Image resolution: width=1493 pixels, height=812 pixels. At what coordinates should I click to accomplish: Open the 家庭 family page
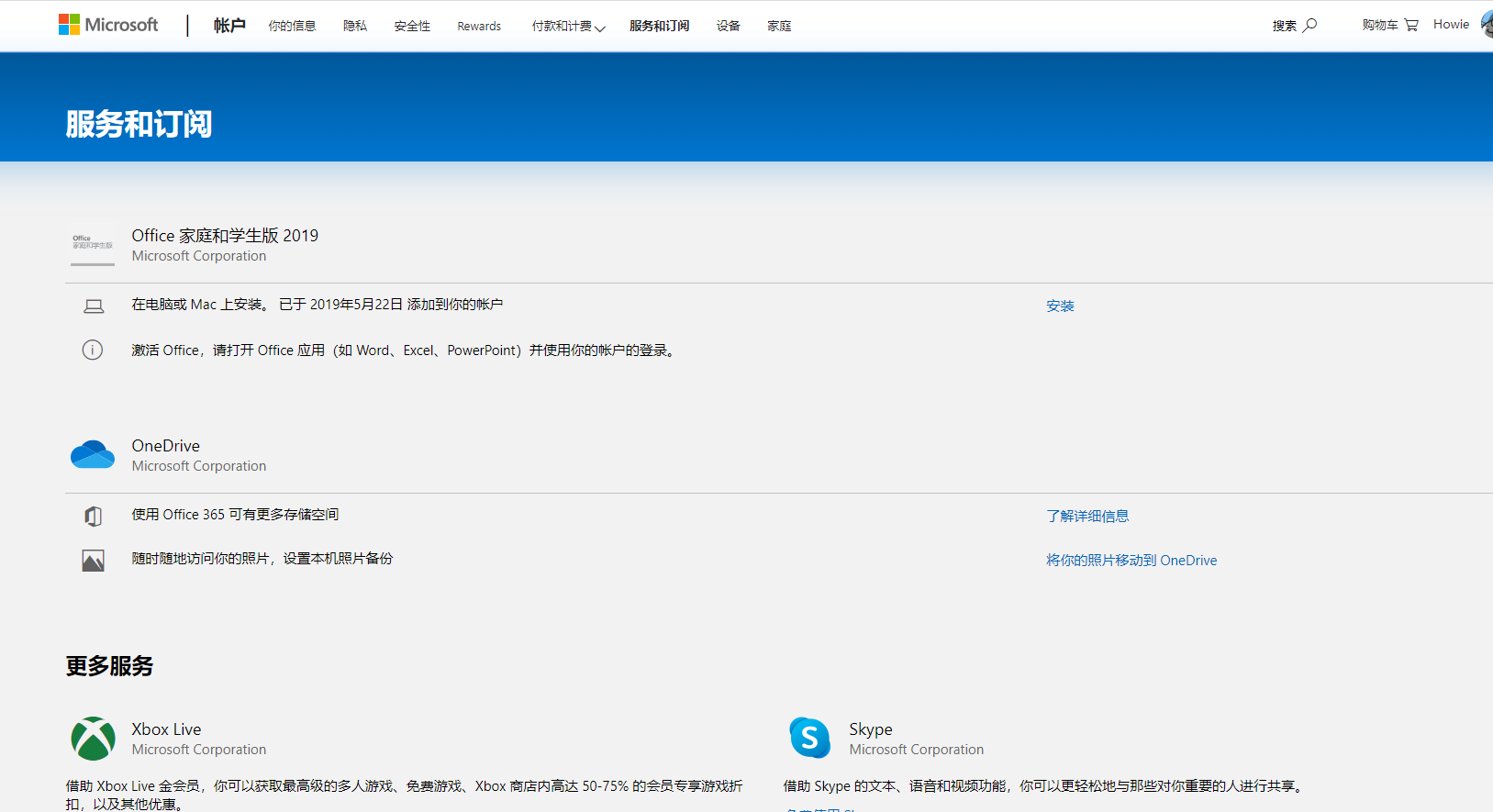tap(779, 26)
